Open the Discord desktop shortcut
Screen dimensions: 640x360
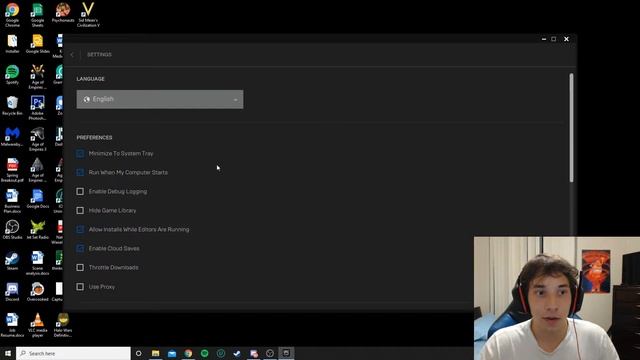(12, 292)
